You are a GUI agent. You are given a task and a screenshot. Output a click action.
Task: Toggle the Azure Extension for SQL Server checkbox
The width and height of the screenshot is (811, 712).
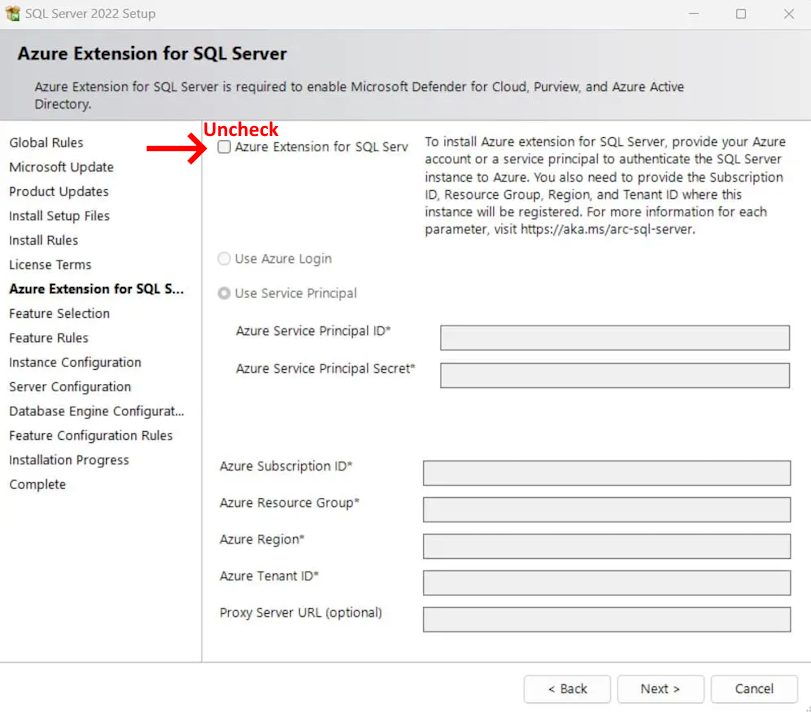[x=225, y=147]
